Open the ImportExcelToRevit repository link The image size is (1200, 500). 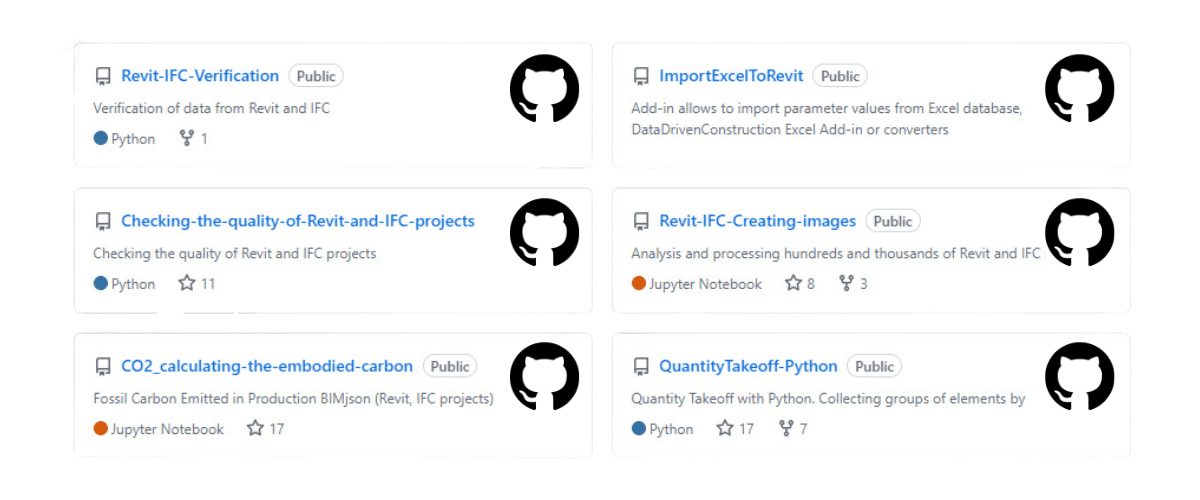[731, 76]
